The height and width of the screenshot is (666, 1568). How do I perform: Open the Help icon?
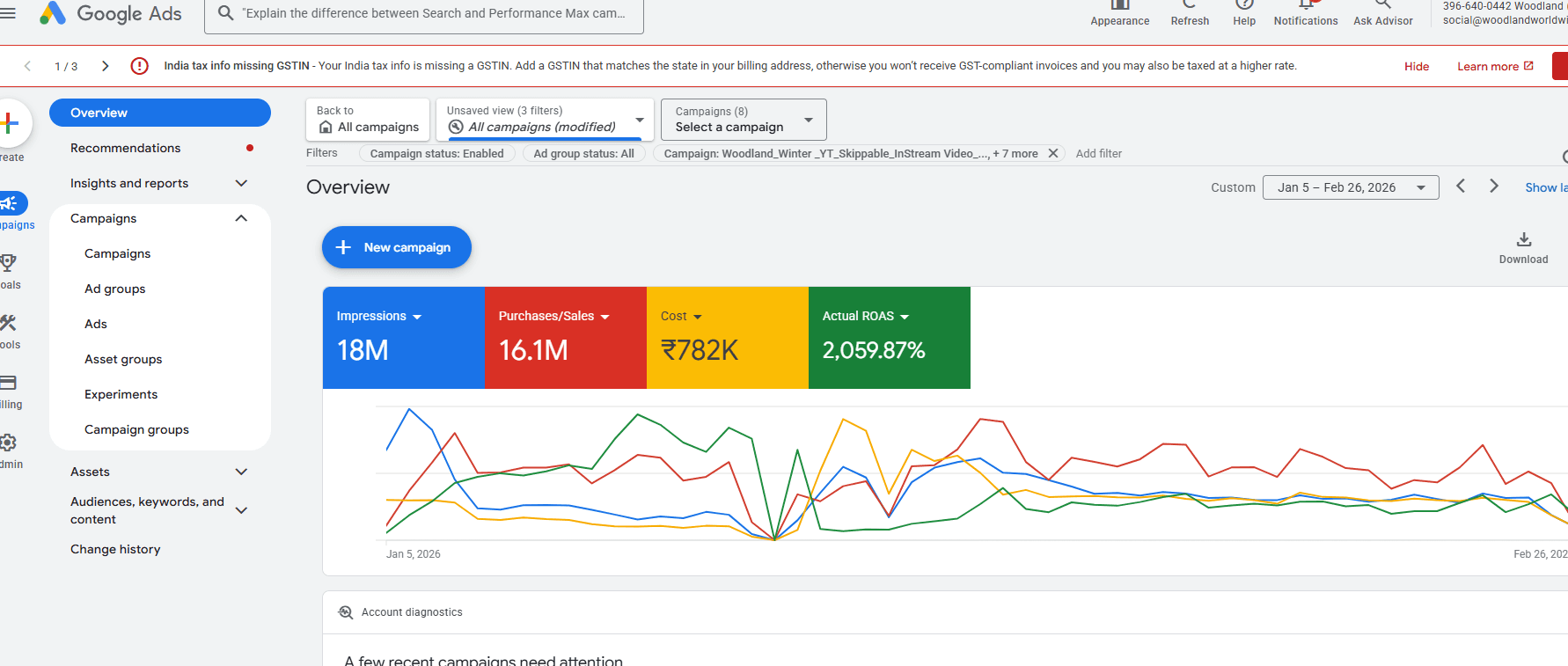(1244, 4)
